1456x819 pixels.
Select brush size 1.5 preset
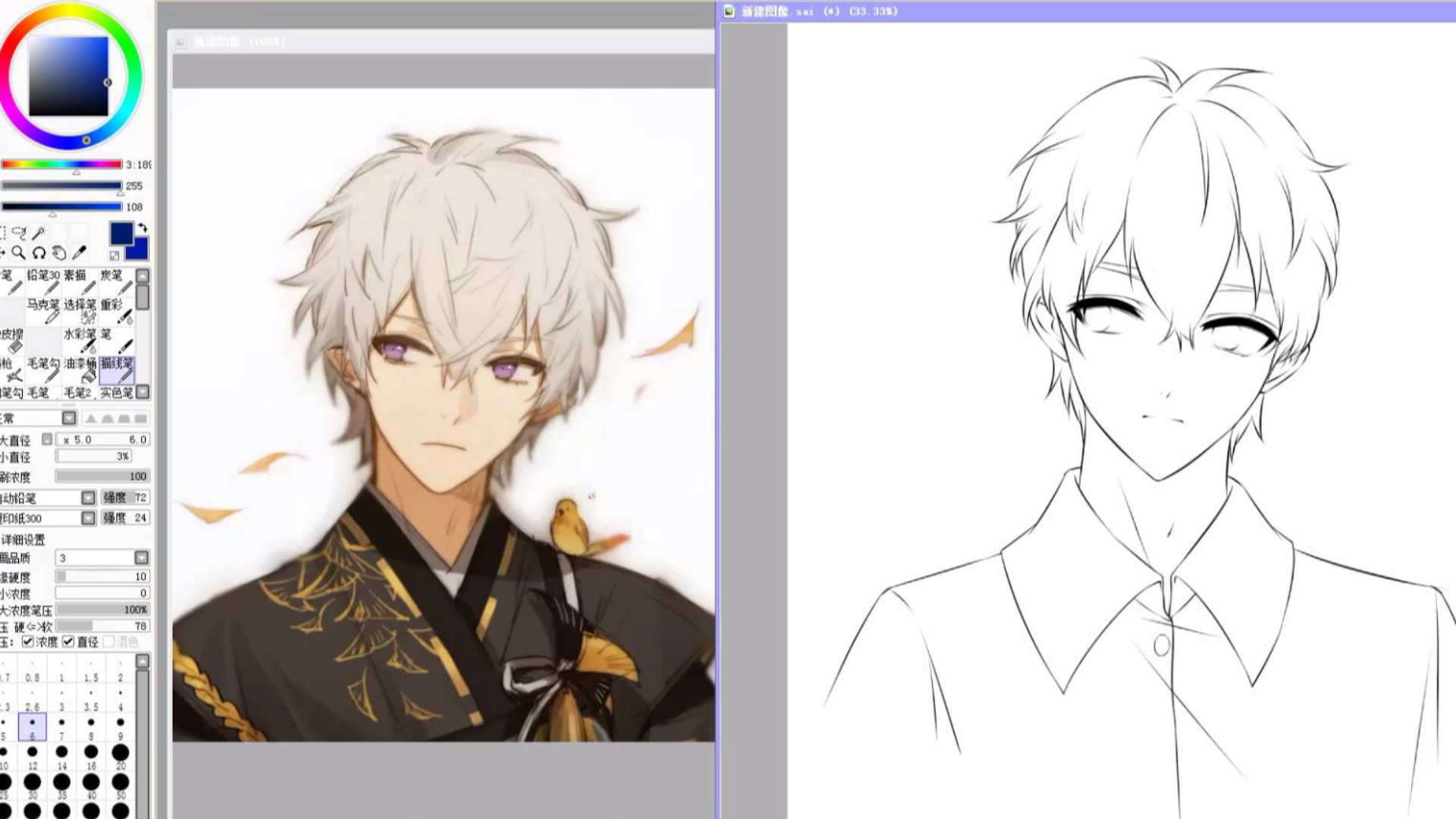click(x=91, y=669)
